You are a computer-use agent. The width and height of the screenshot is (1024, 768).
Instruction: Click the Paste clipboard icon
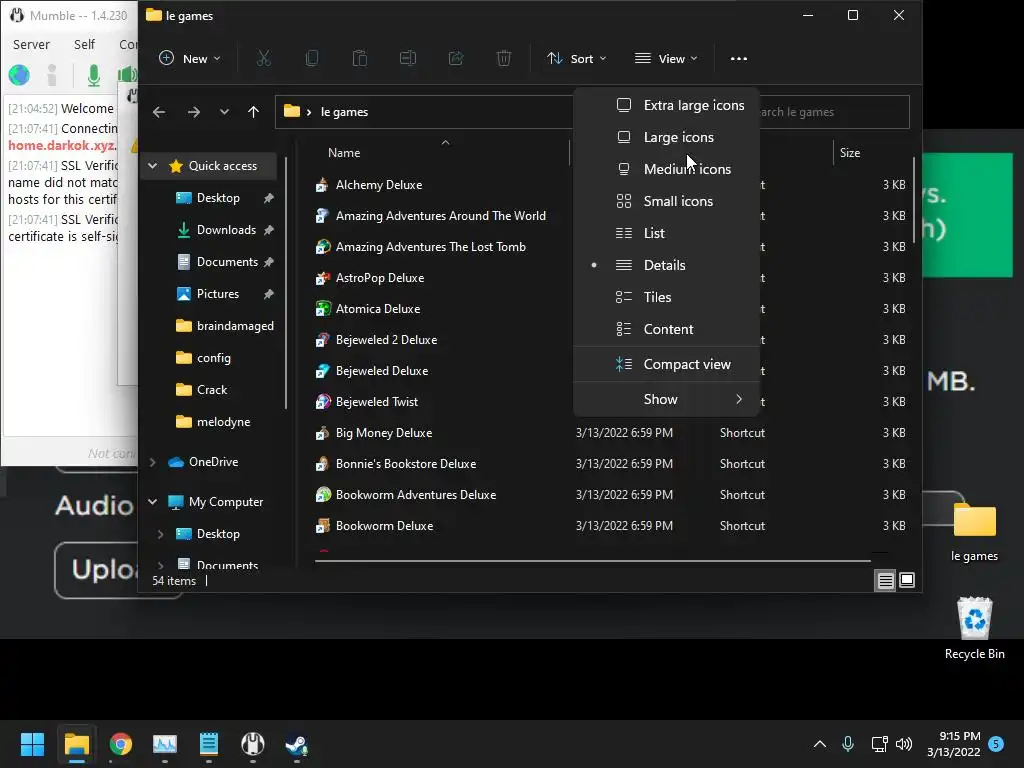pyautogui.click(x=360, y=59)
